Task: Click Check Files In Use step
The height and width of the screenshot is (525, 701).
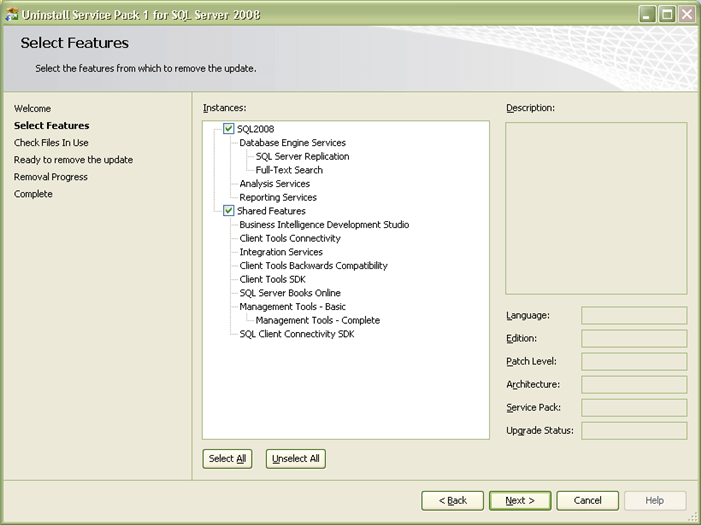Action: (x=51, y=143)
